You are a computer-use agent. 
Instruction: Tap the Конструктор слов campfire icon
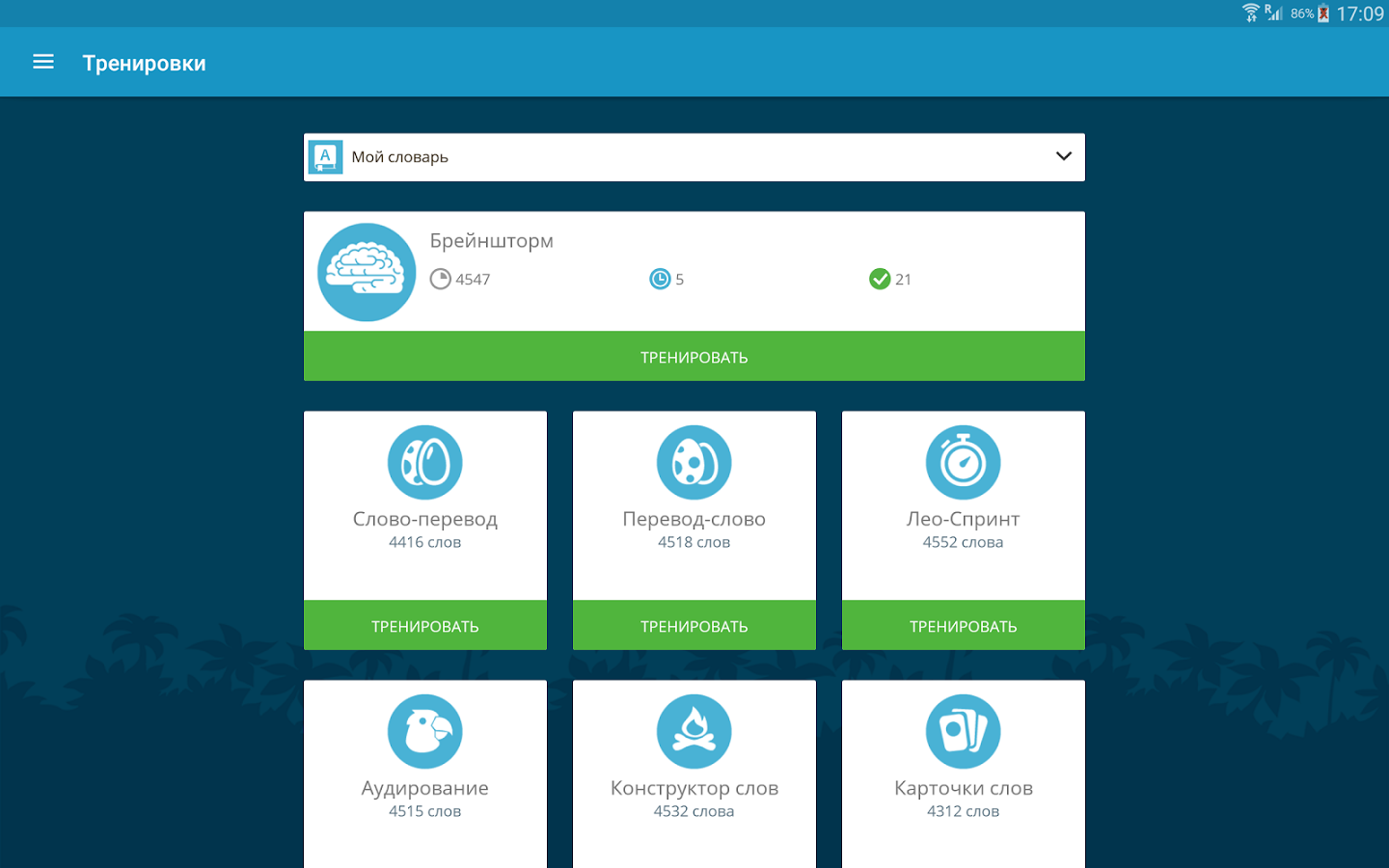click(x=694, y=732)
